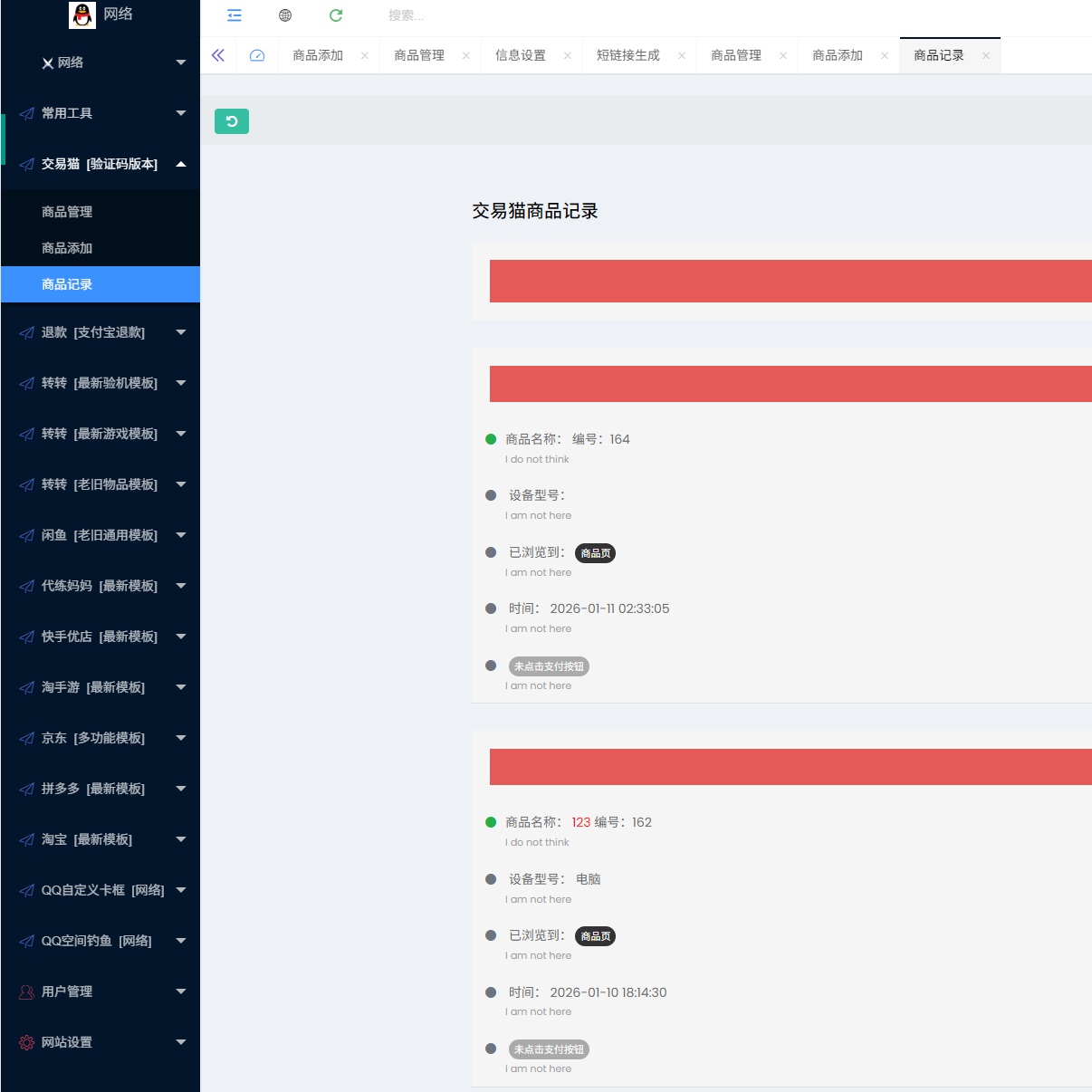Screen dimensions: 1092x1092
Task: Open the dashboard gauge icon tab
Action: point(257,55)
